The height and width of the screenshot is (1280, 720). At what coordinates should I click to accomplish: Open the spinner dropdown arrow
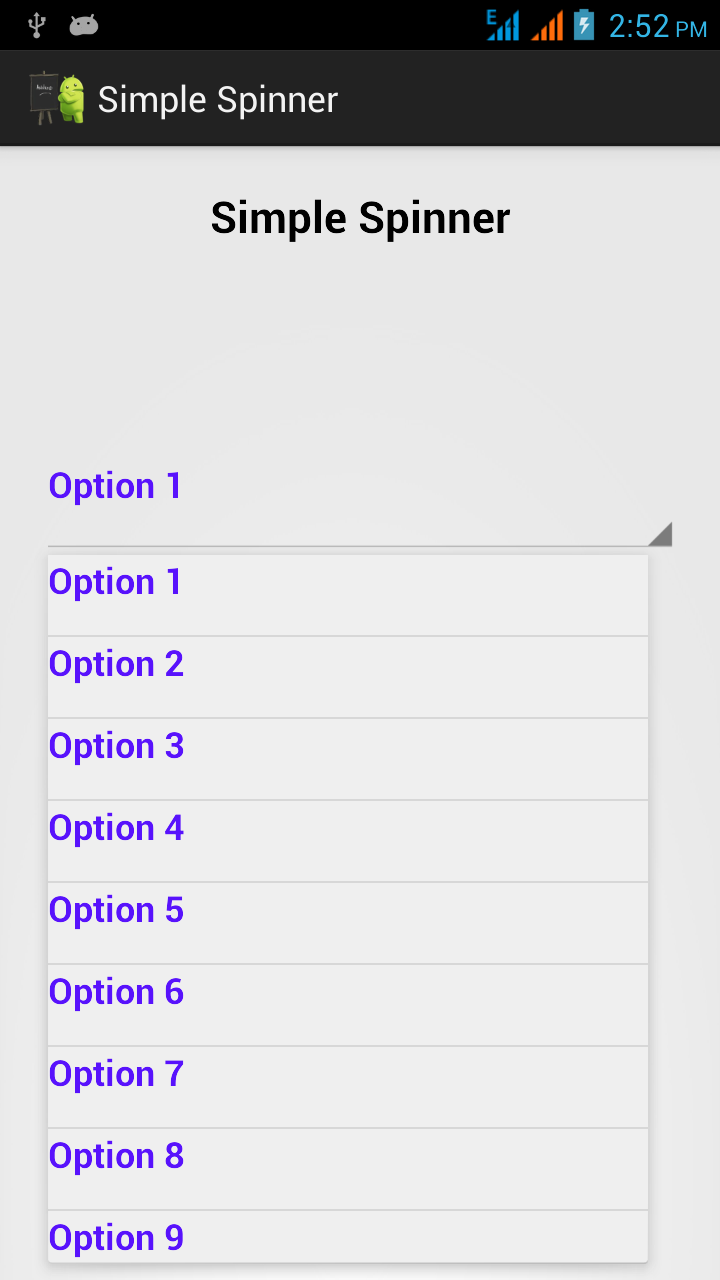pyautogui.click(x=661, y=534)
